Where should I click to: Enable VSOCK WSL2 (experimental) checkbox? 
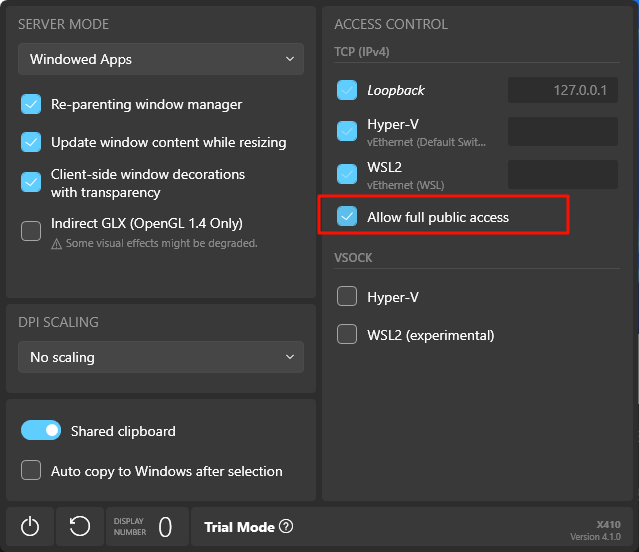point(347,335)
